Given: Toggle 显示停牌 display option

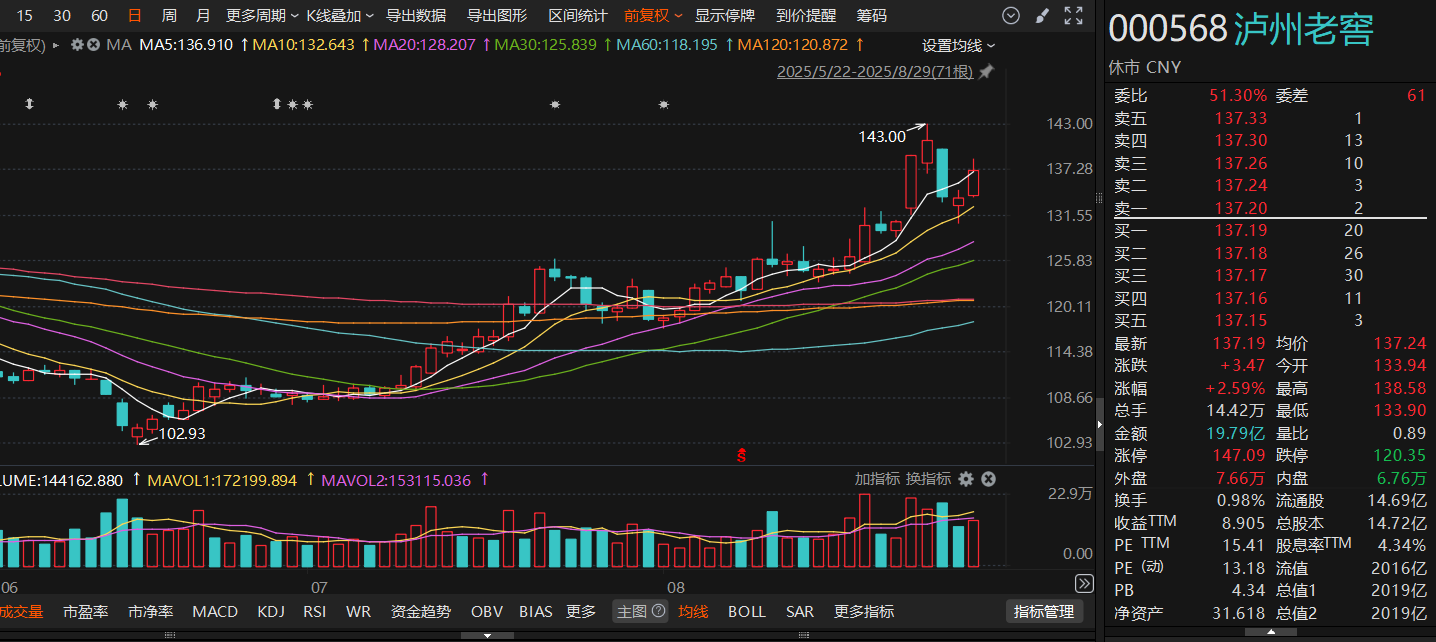Looking at the screenshot, I should tap(725, 16).
